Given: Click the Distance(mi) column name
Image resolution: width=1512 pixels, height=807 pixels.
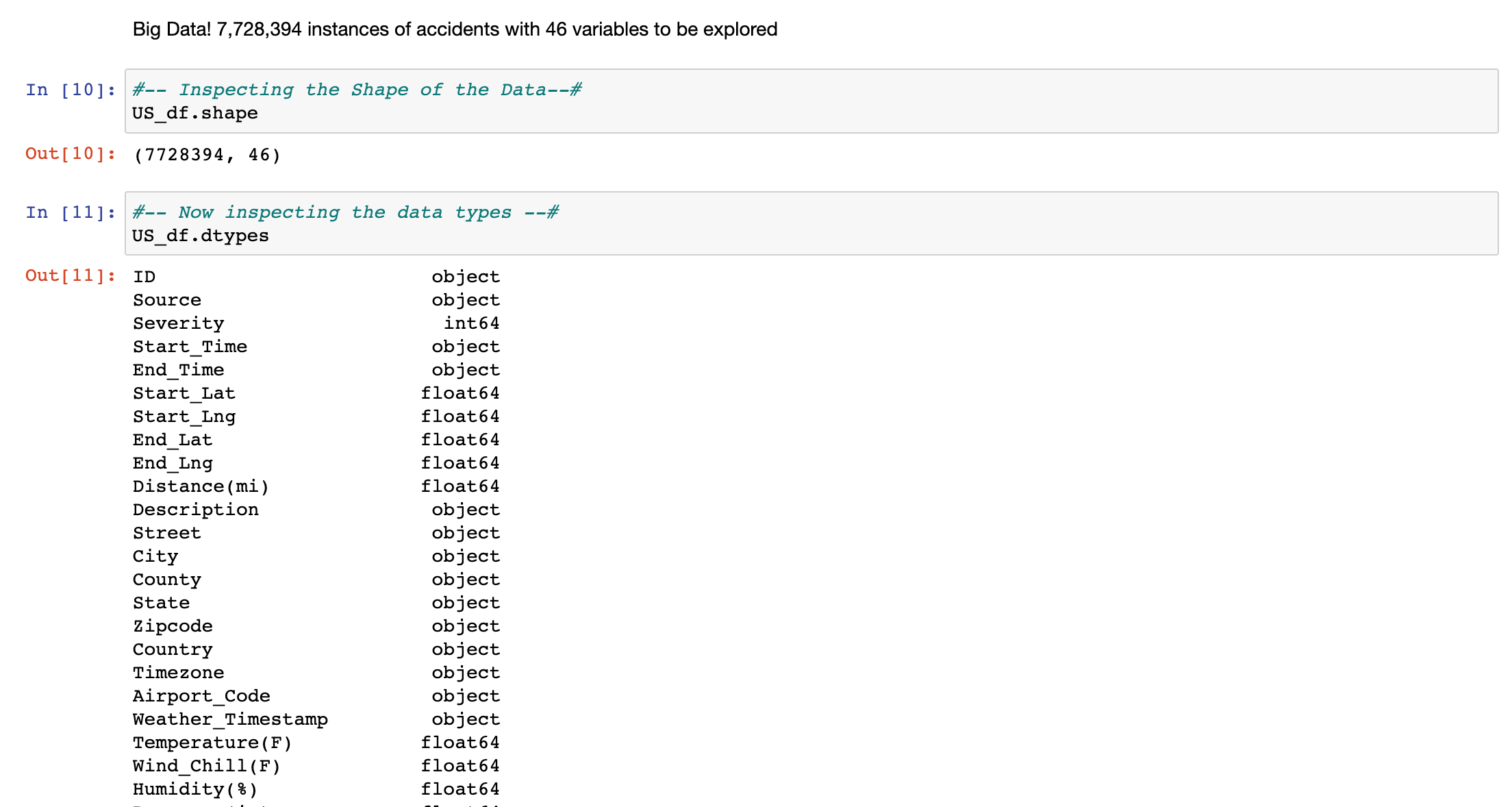Looking at the screenshot, I should 201,486.
